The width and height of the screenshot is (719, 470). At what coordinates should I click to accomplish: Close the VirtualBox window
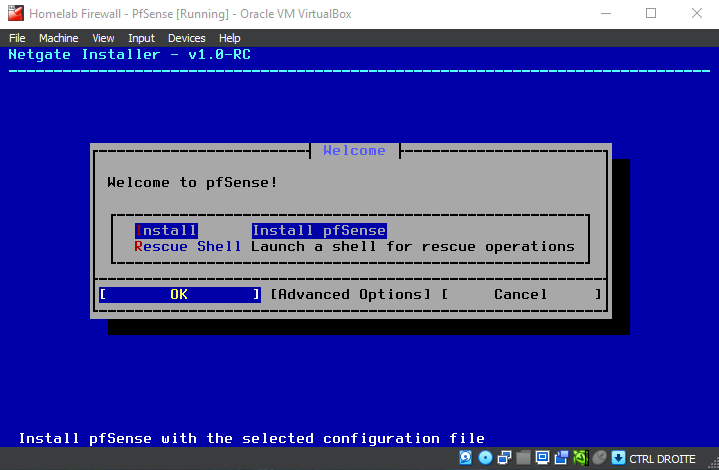coord(697,13)
